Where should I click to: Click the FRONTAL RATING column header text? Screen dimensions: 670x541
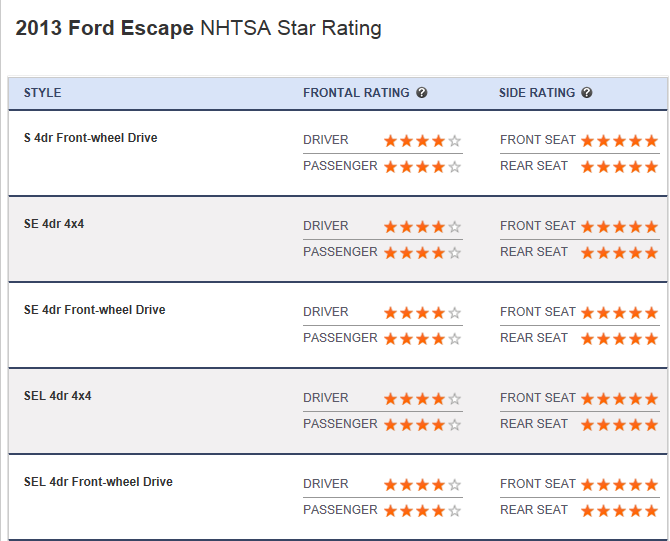[356, 93]
